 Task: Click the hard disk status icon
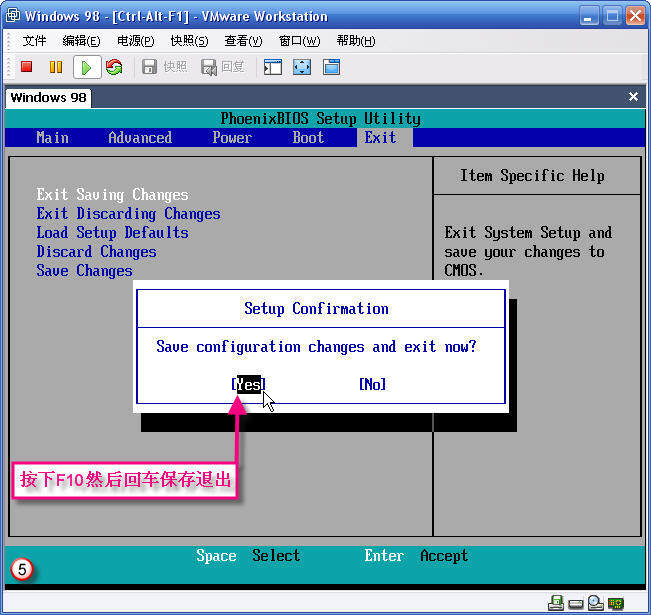click(x=575, y=604)
